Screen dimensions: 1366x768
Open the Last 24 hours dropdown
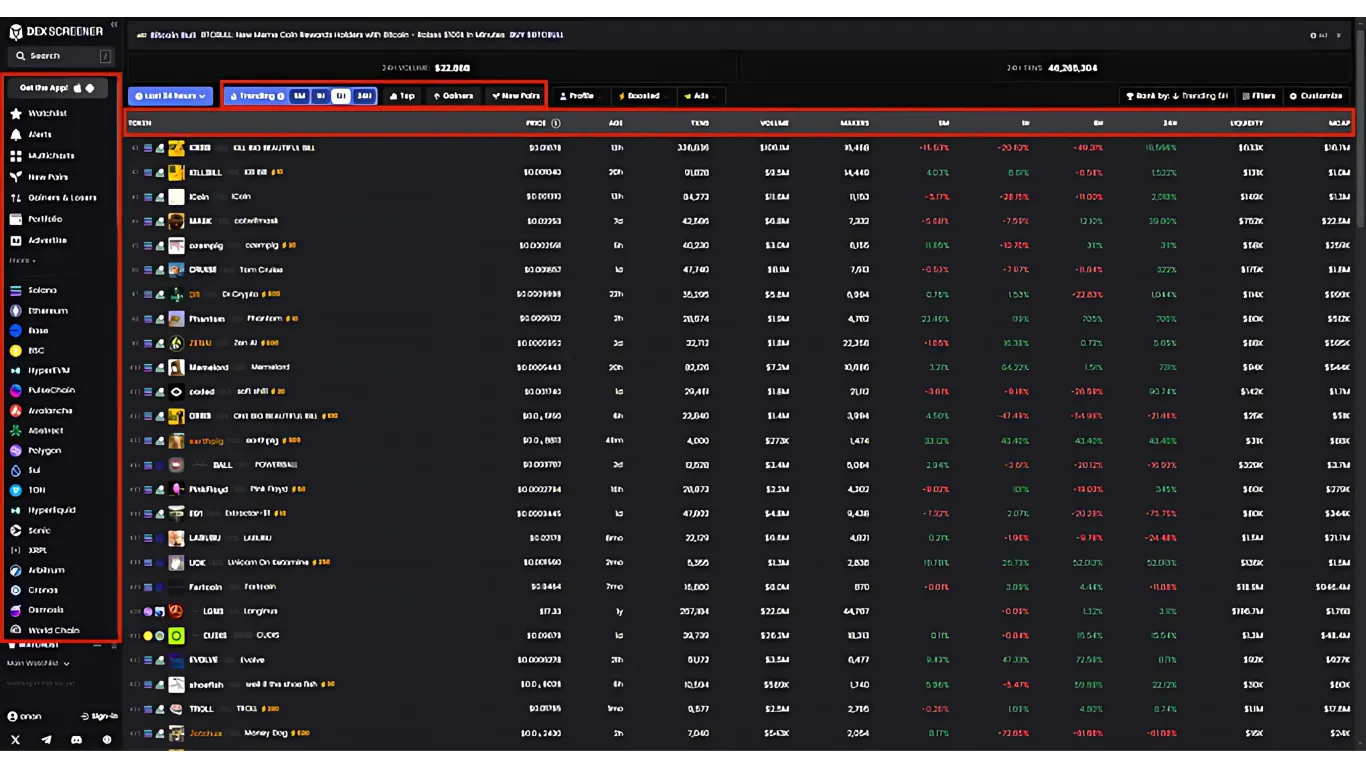pos(170,96)
